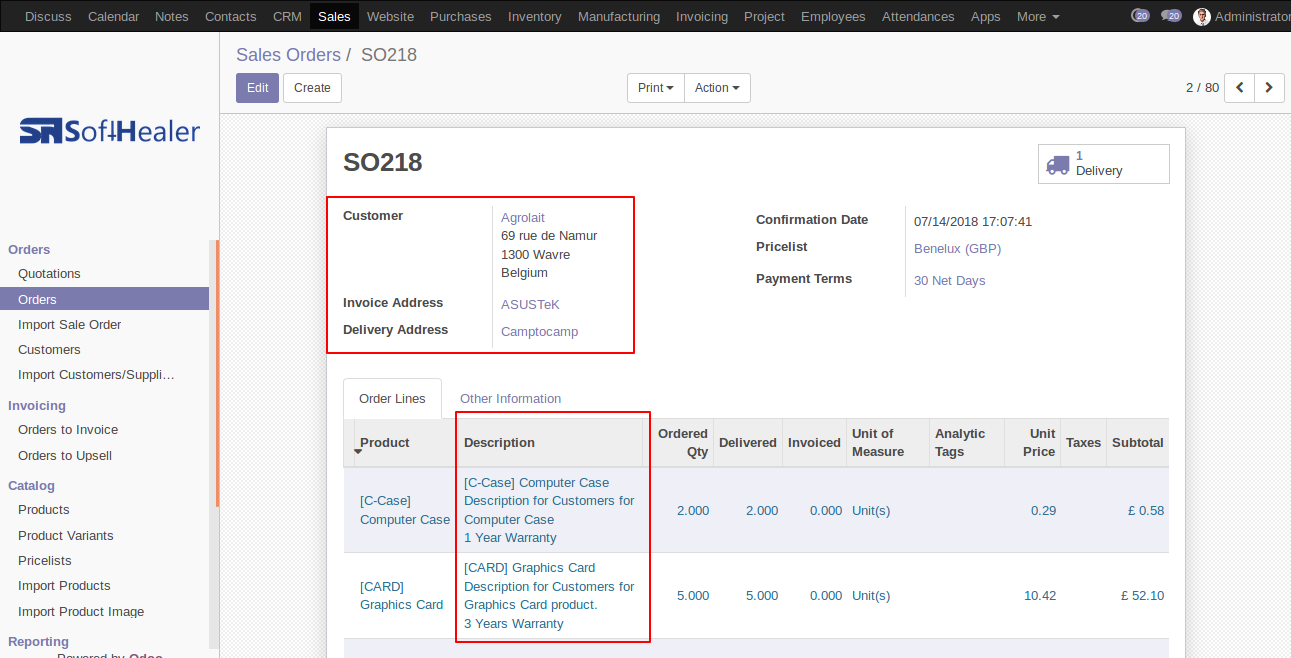Click the '3 Years Warranty' description text
The image size is (1291, 658).
(x=514, y=624)
